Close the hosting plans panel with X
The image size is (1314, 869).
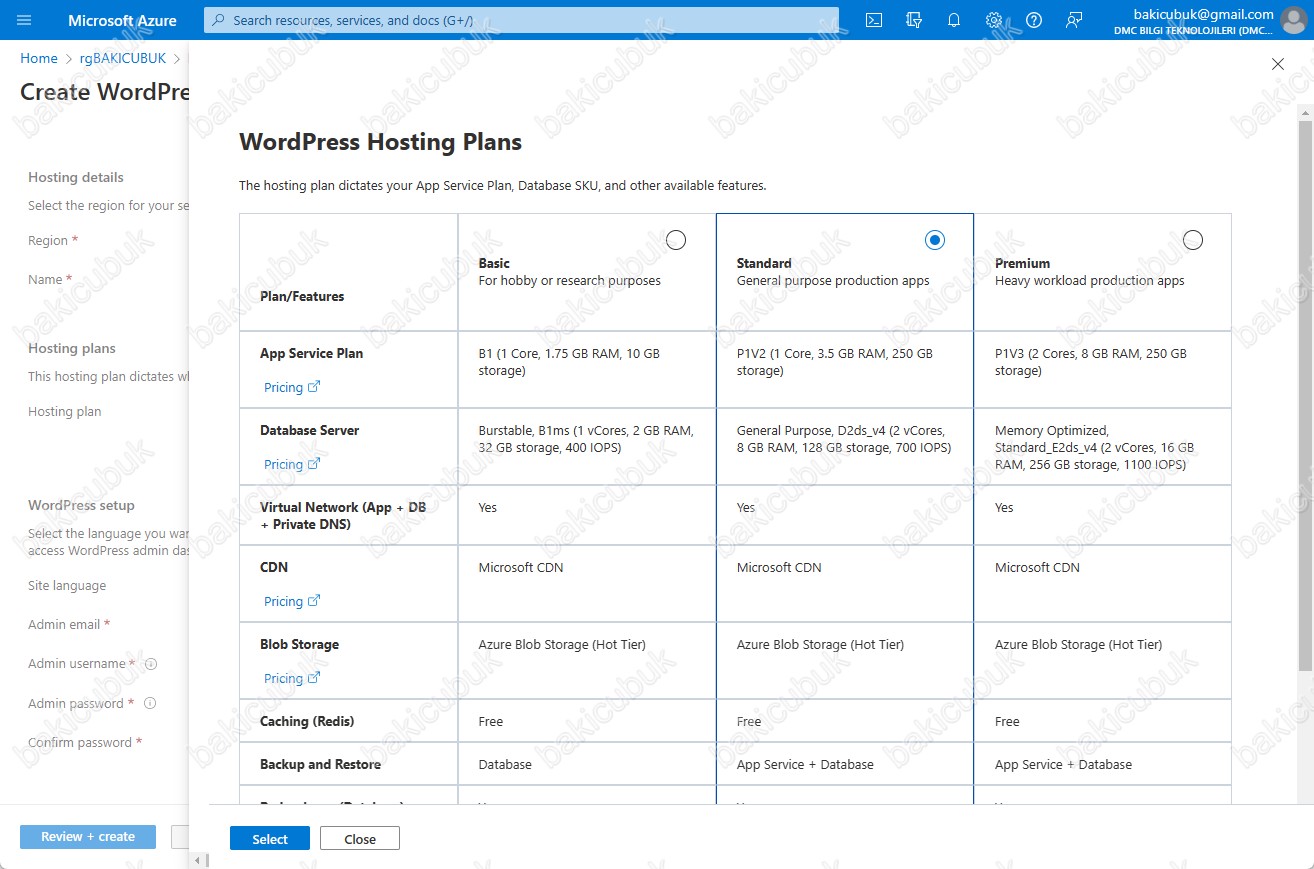coord(1277,64)
